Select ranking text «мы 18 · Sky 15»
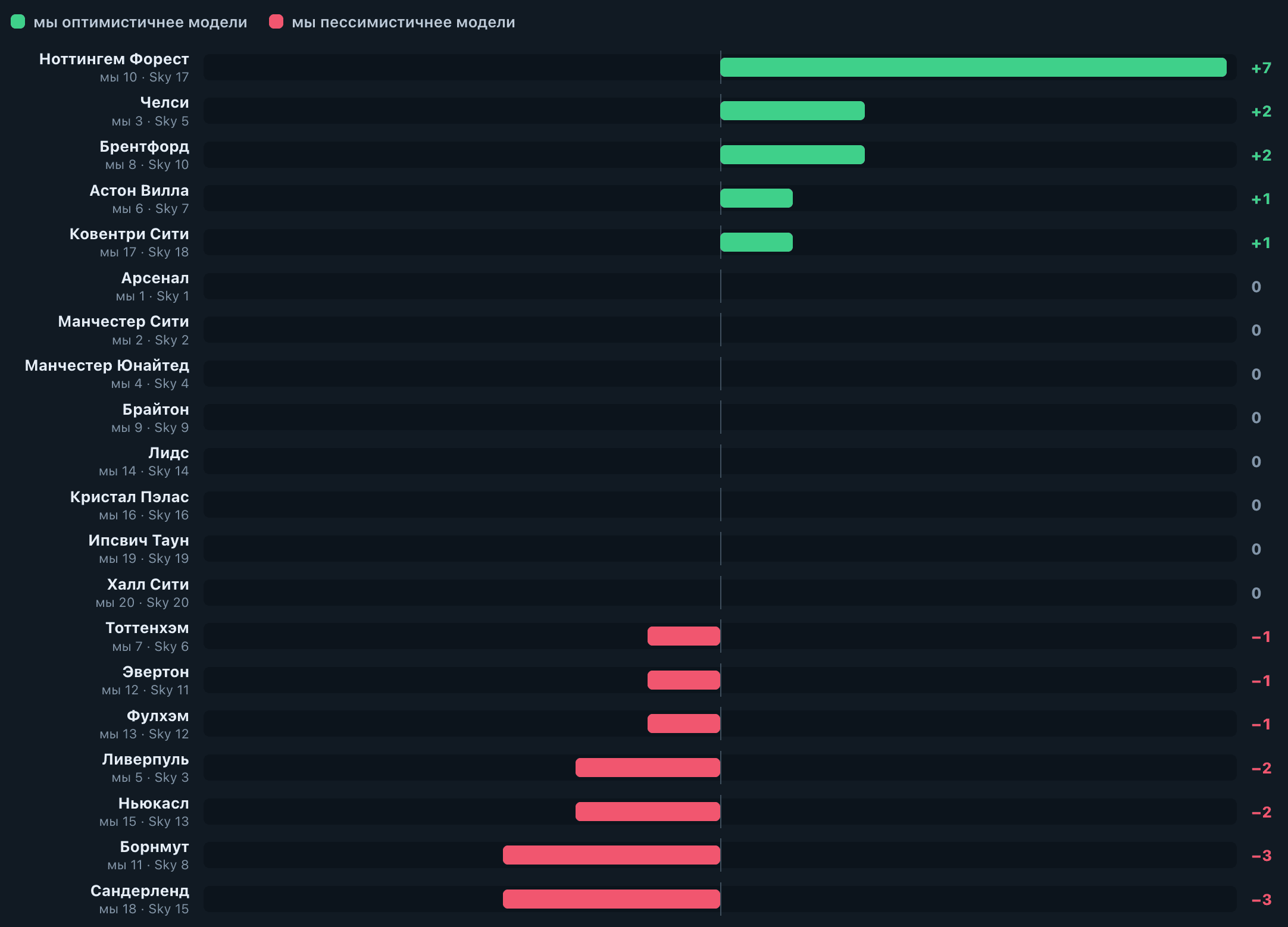This screenshot has height=927, width=1288. pyautogui.click(x=143, y=909)
